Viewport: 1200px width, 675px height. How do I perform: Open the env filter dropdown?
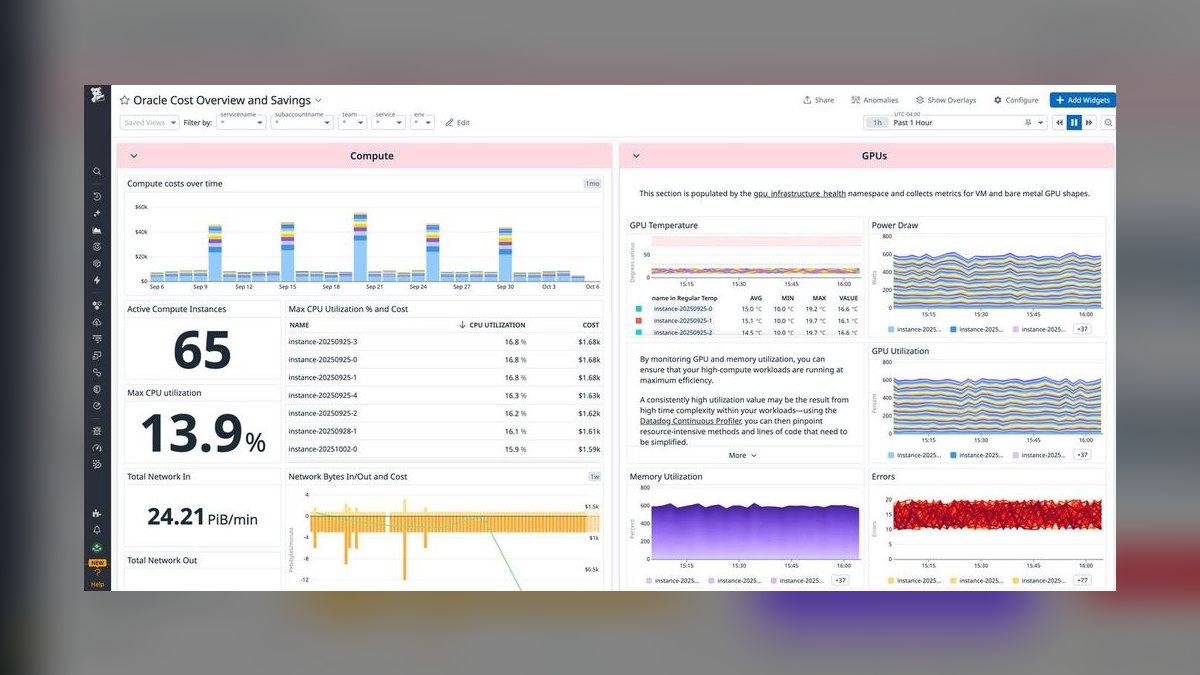[x=424, y=123]
